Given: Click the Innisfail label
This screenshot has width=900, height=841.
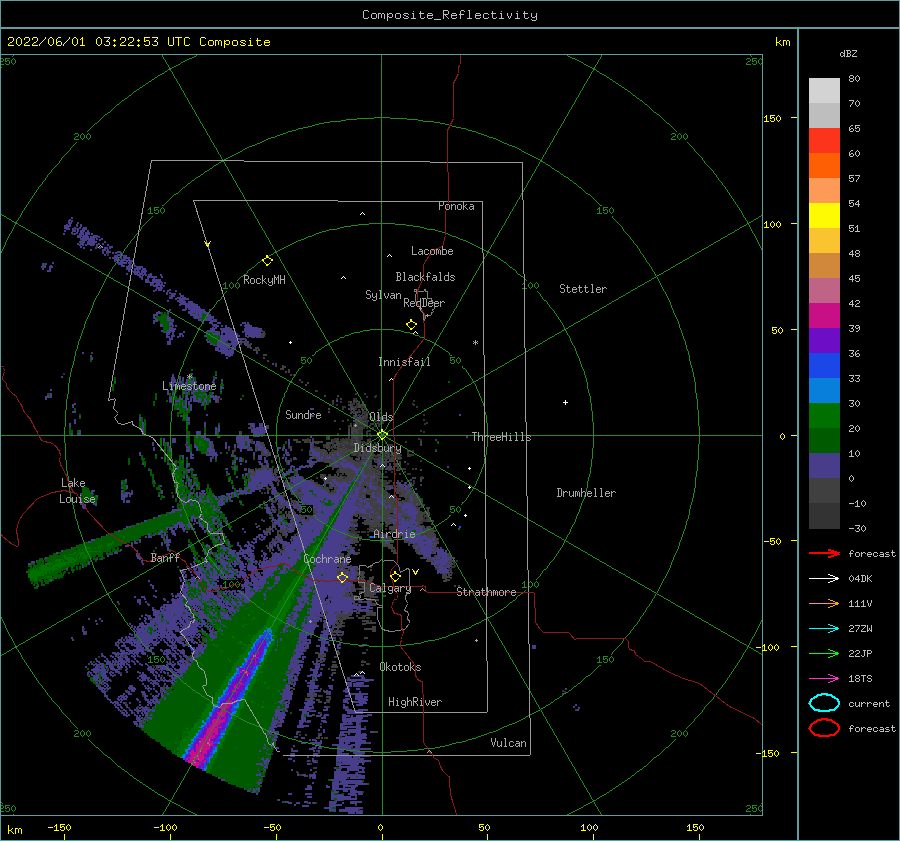Looking at the screenshot, I should point(404,362).
